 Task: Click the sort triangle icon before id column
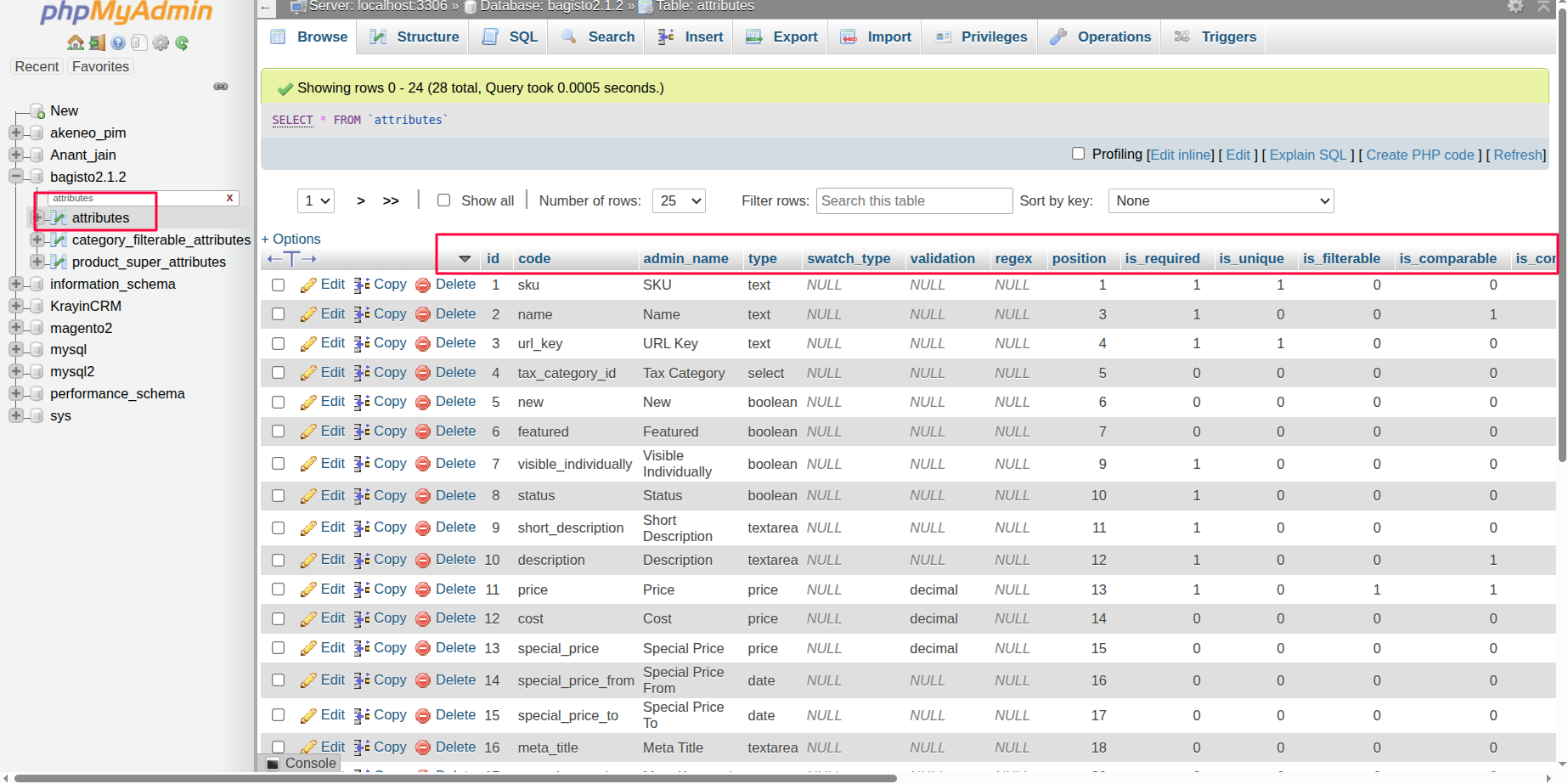(x=465, y=259)
